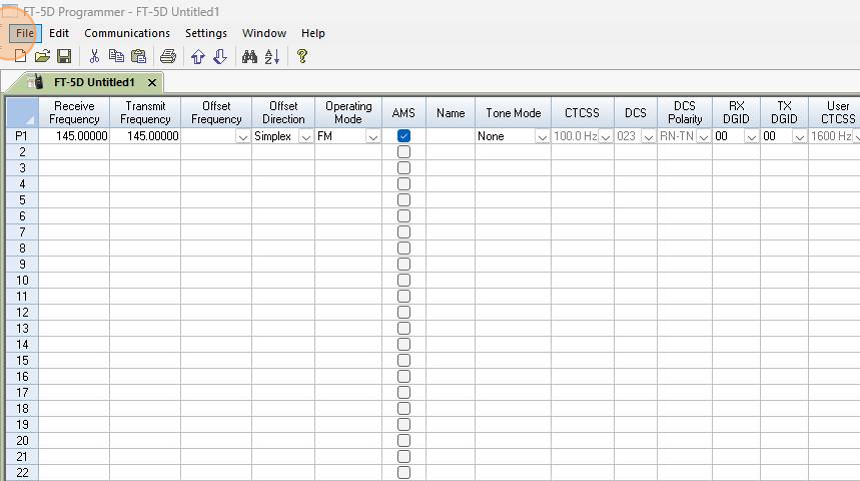Image resolution: width=860 pixels, height=481 pixels.
Task: Expand the RX DGID 00 dropdown
Action: pyautogui.click(x=751, y=137)
